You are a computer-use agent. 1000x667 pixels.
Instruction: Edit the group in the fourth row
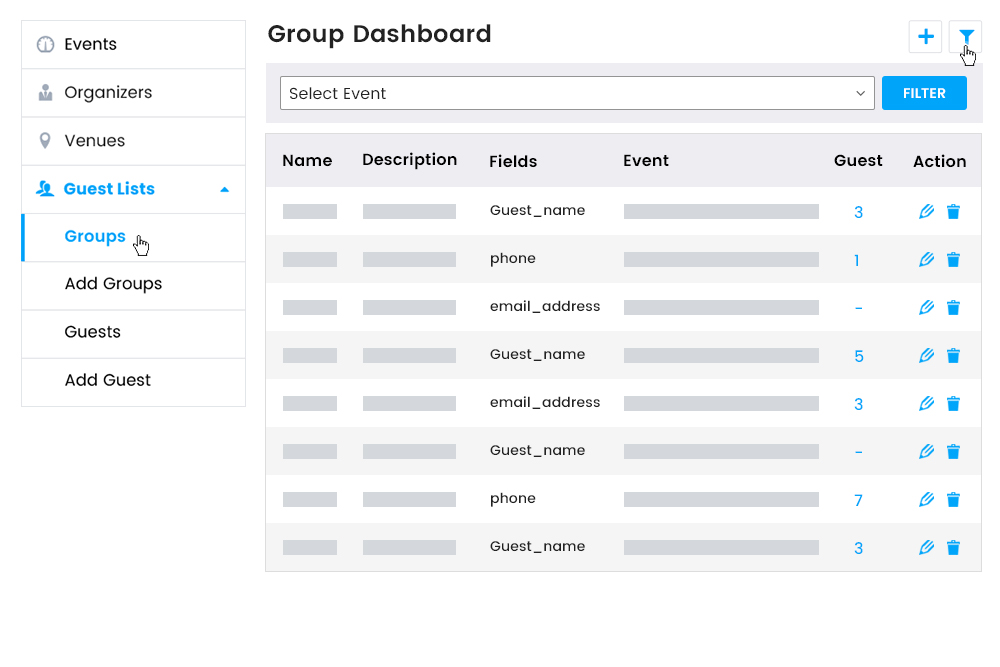926,355
